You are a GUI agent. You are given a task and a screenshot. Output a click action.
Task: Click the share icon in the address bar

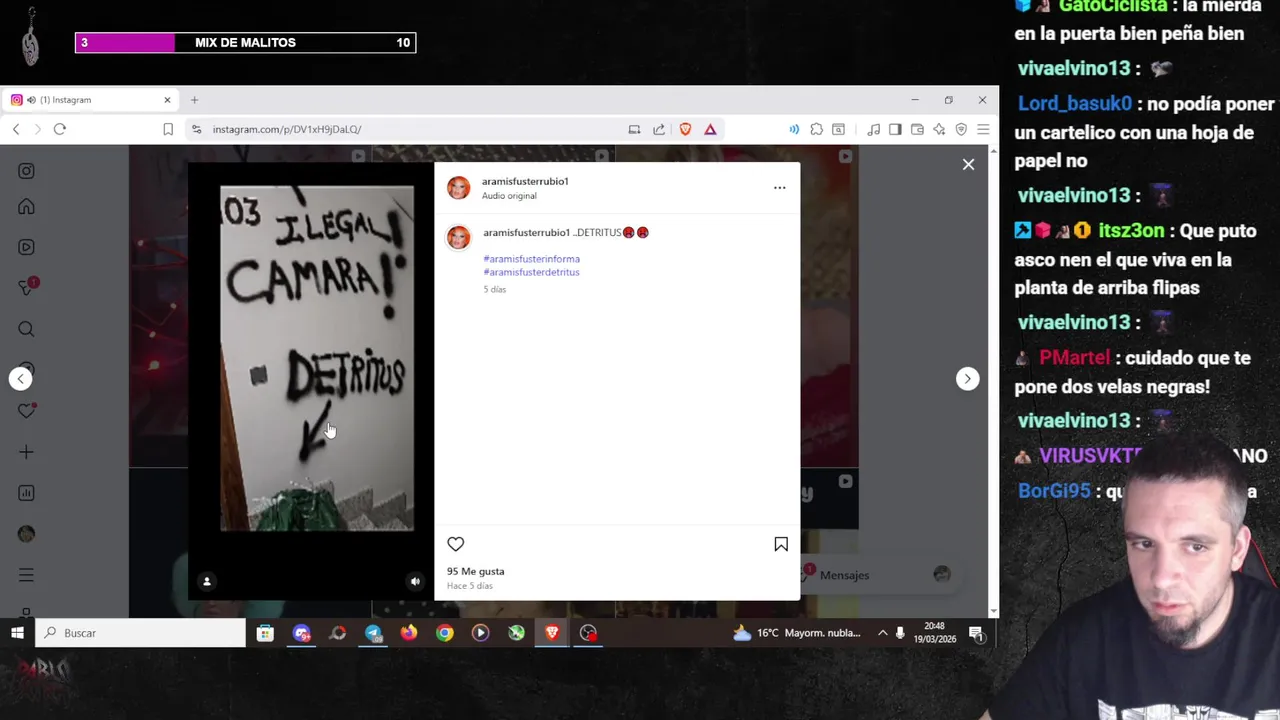(x=659, y=129)
